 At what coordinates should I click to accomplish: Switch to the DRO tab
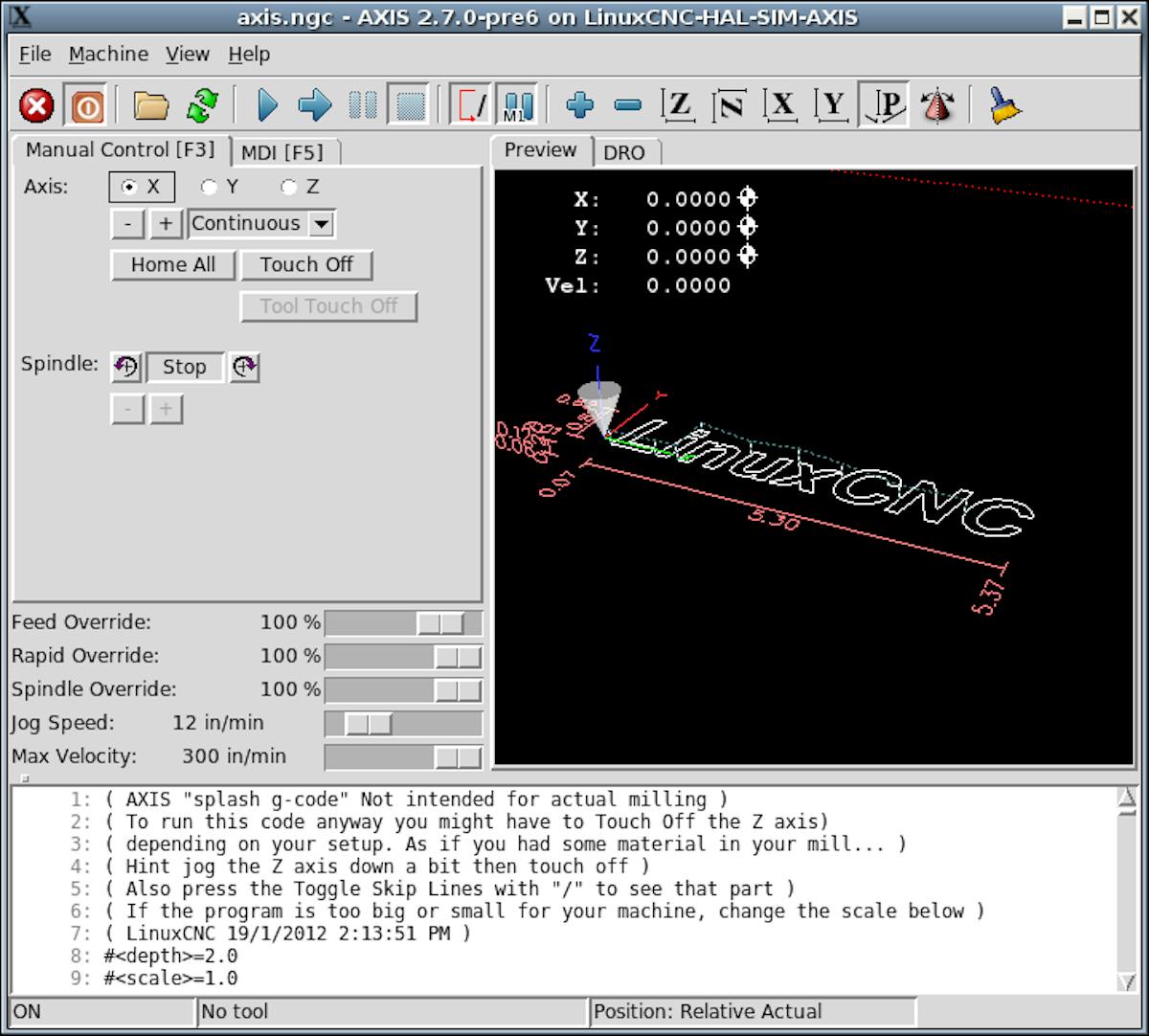pos(623,152)
